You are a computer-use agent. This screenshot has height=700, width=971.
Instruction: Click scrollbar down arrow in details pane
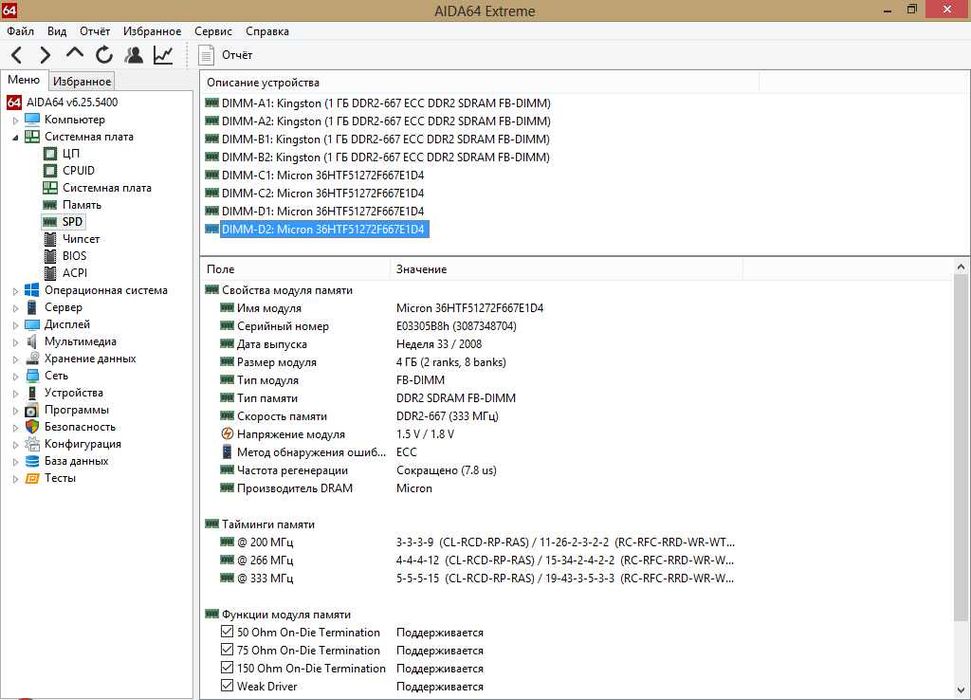pos(960,689)
